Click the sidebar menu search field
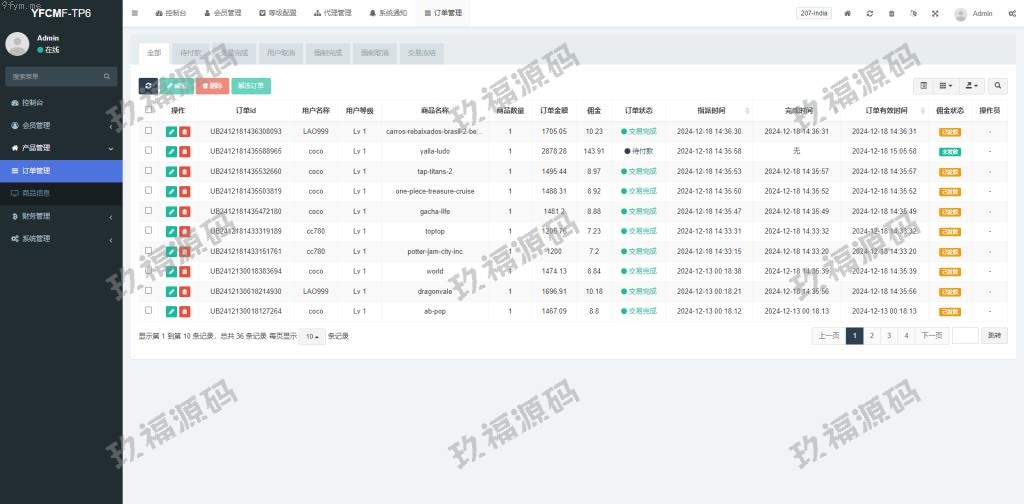The image size is (1024, 504). (55, 76)
